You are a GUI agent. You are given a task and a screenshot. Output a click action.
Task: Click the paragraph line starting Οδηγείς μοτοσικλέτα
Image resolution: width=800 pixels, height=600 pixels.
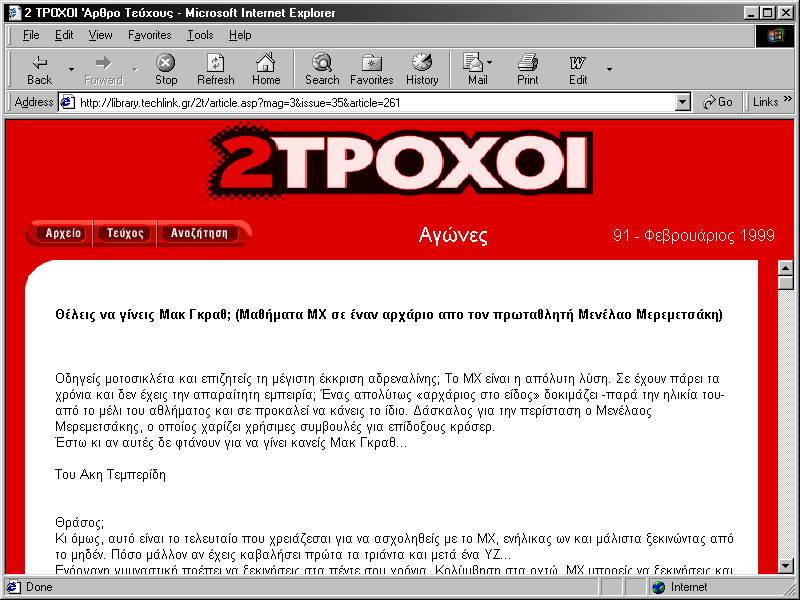tap(387, 379)
